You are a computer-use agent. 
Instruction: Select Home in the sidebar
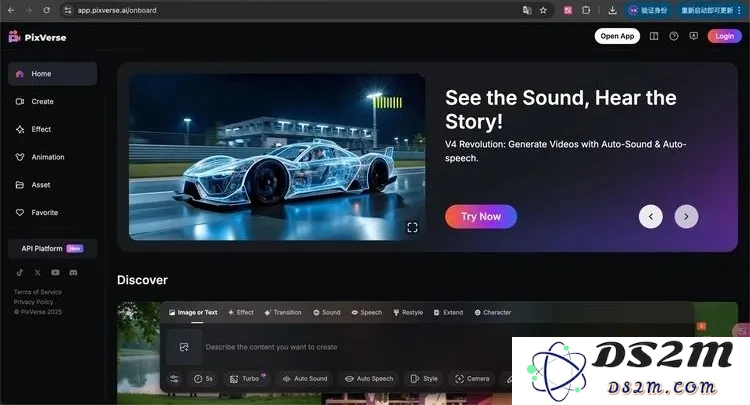click(53, 74)
